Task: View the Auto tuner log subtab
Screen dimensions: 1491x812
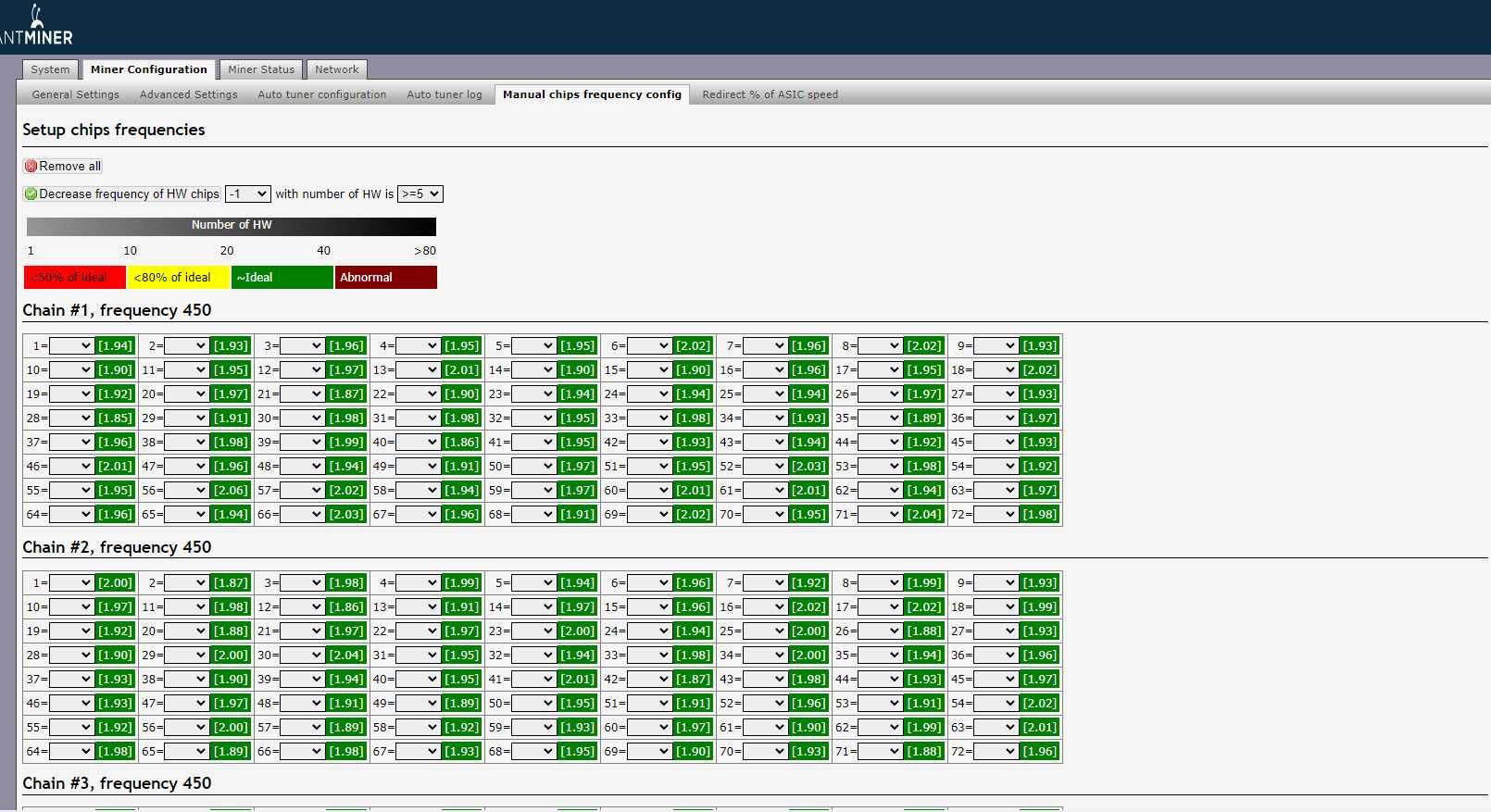Action: click(x=445, y=94)
